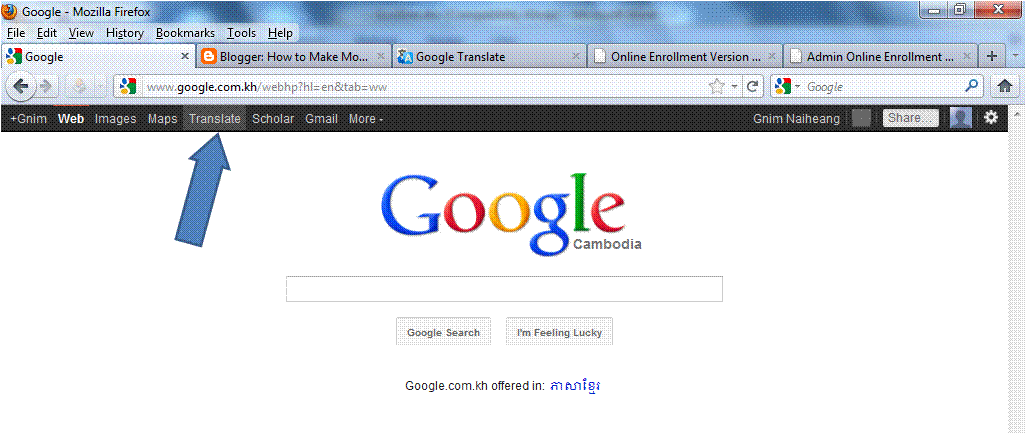Click the Google Search button
1026x434 pixels.
[x=443, y=333]
